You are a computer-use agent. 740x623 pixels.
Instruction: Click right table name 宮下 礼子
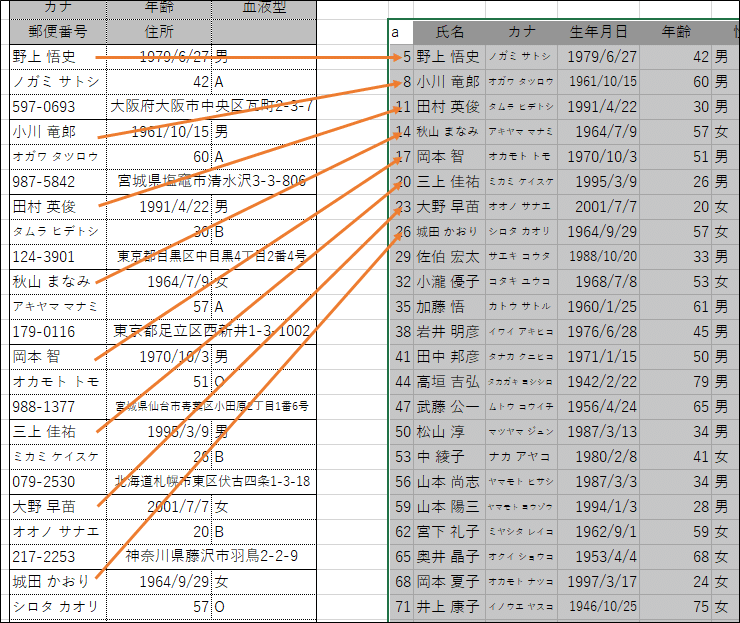(x=450, y=532)
